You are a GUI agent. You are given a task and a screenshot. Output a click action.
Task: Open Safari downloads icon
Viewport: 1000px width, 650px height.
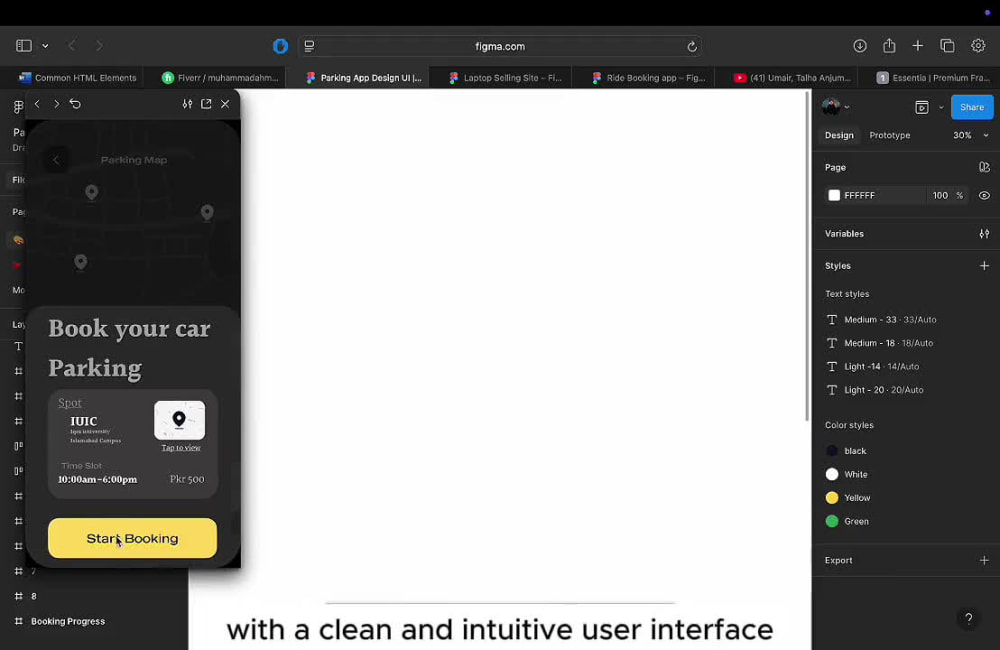tap(860, 46)
